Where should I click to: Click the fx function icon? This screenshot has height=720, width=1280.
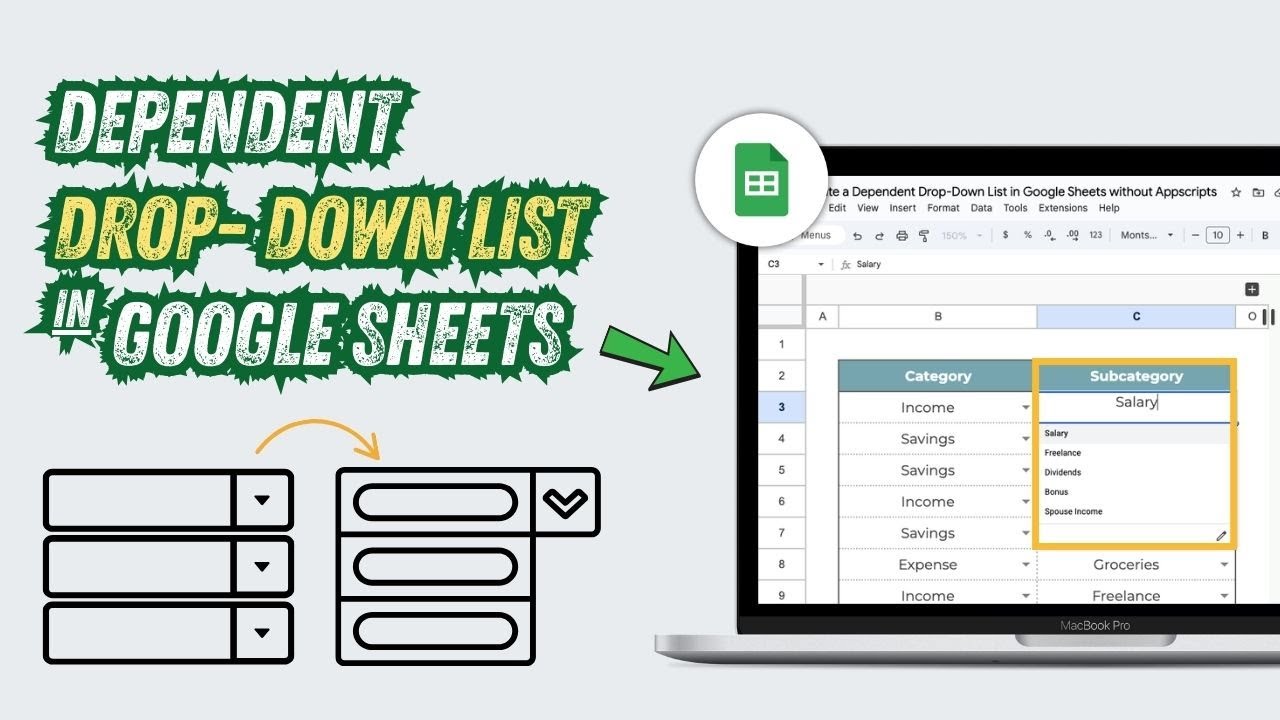[x=845, y=265]
